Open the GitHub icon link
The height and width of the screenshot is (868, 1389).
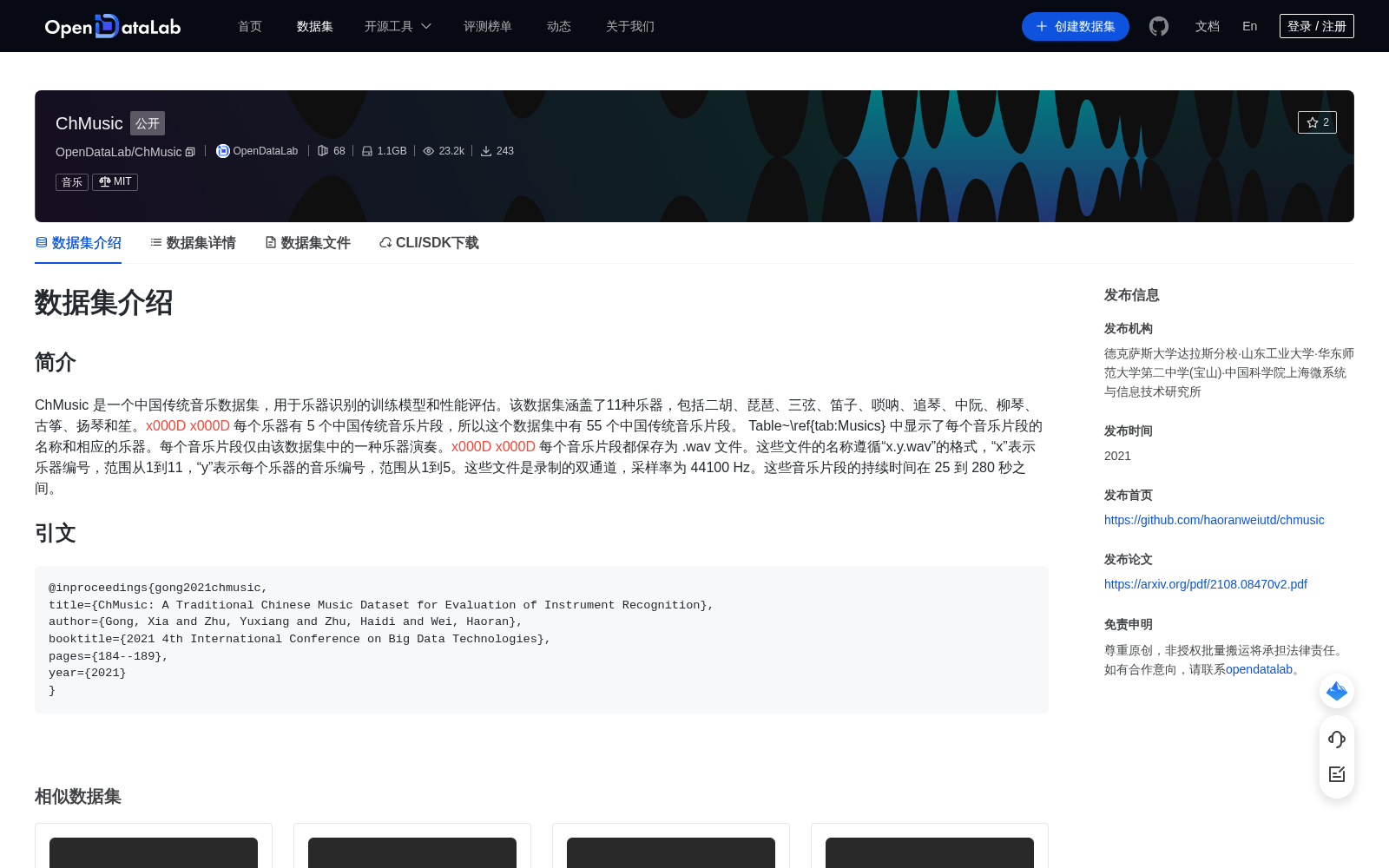click(1159, 26)
